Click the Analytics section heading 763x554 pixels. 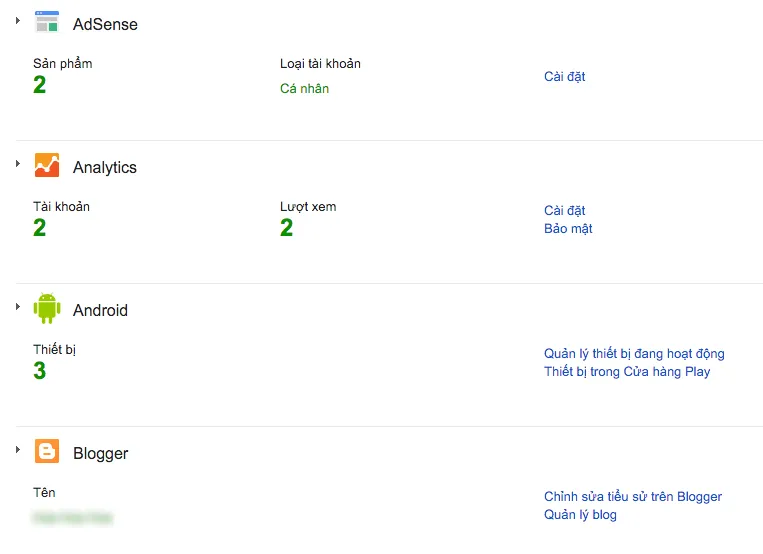105,167
